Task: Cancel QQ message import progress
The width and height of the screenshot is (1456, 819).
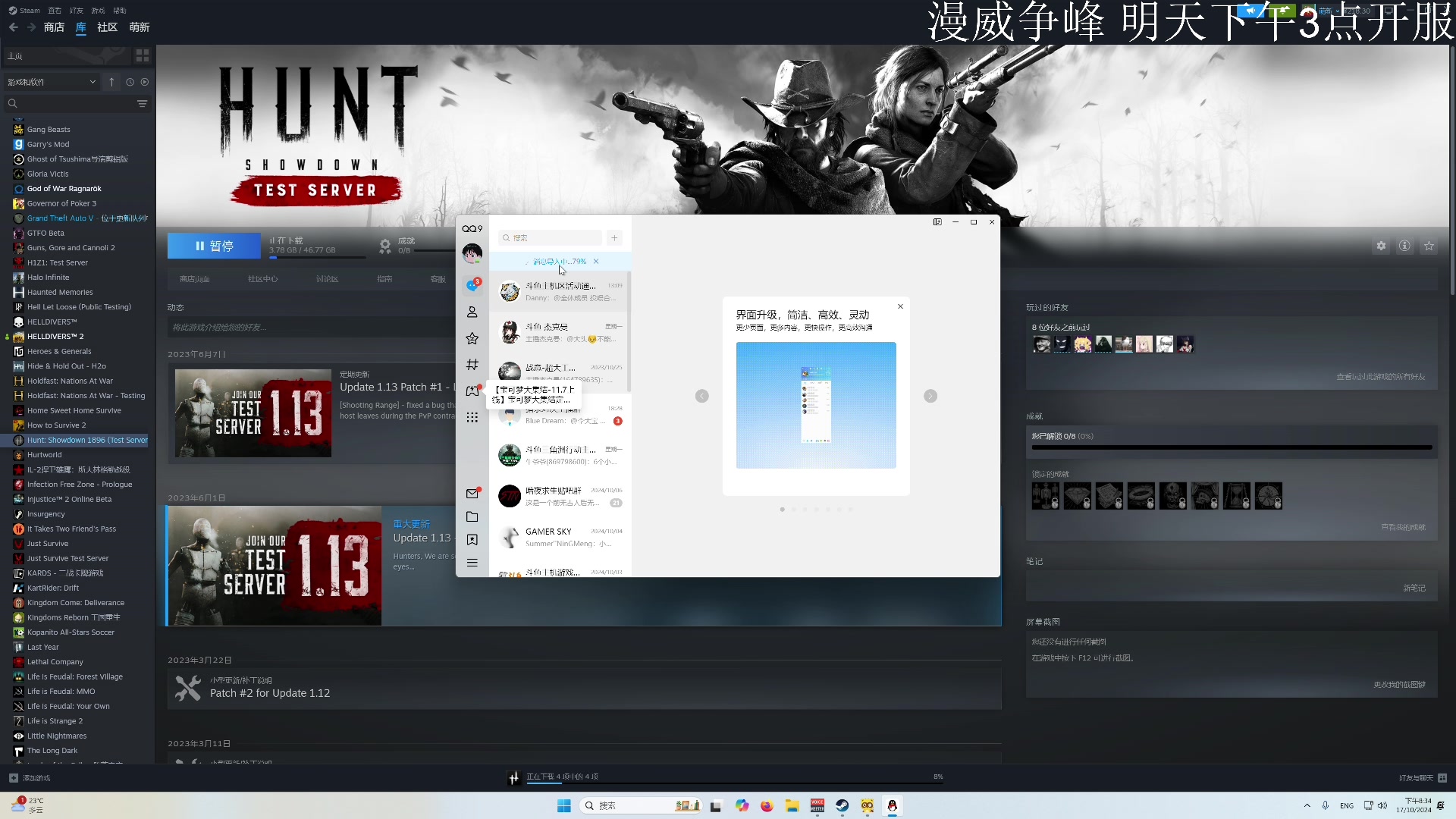Action: tap(596, 262)
